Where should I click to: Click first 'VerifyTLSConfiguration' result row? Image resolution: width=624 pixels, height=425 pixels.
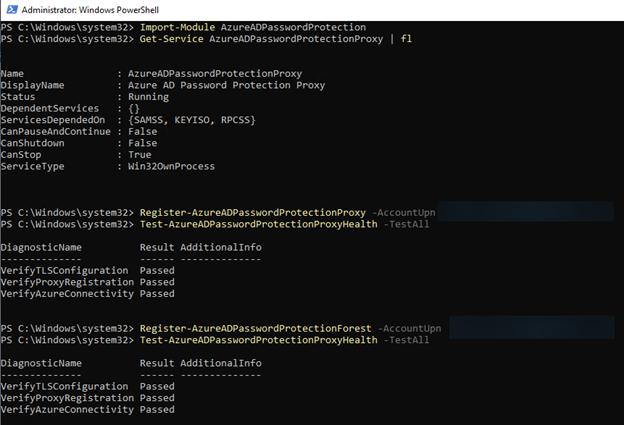88,271
